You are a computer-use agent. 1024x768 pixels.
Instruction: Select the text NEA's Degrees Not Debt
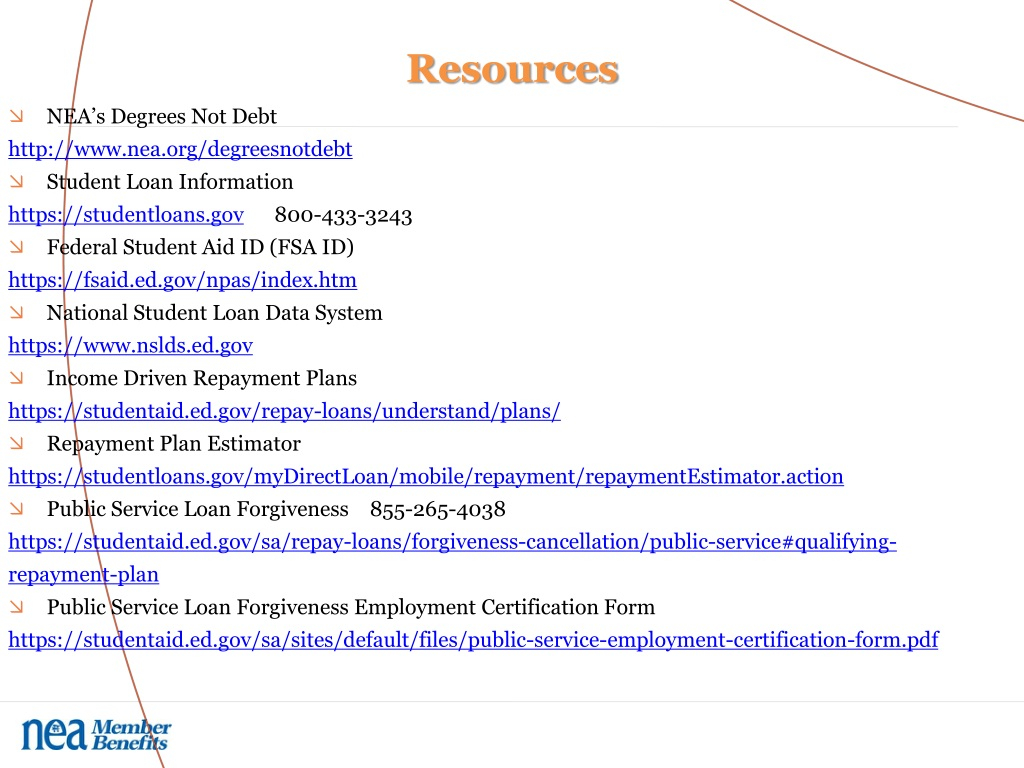(x=162, y=116)
